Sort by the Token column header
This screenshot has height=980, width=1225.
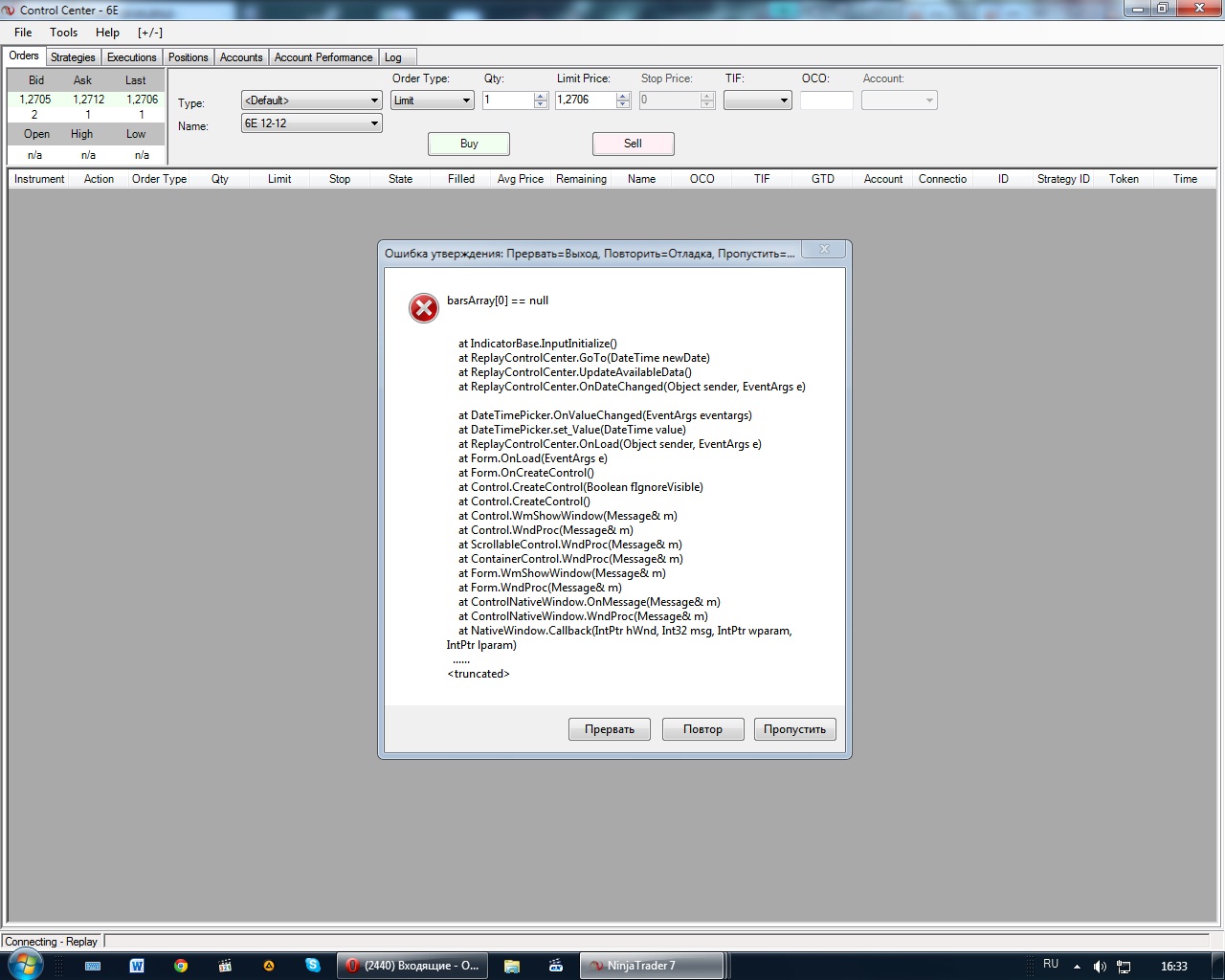(1125, 179)
